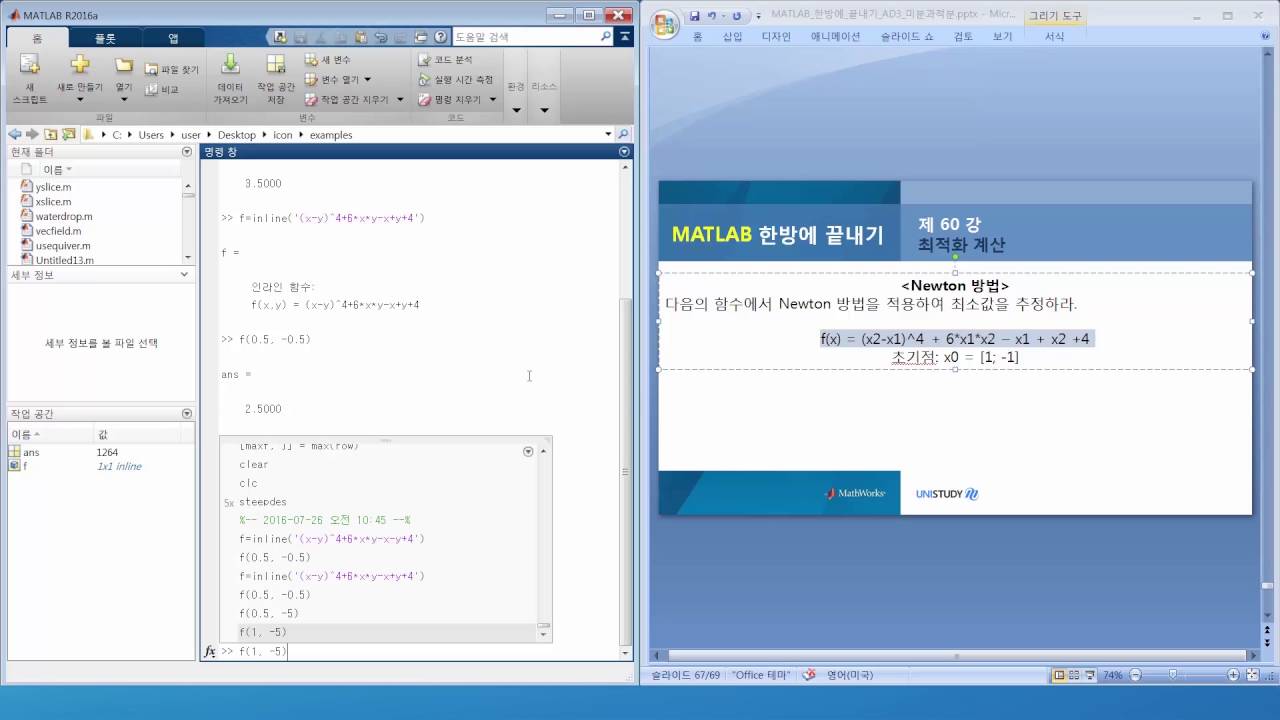Open the 작업 공간 지우기 (Clear Workspace) dropdown

(399, 99)
